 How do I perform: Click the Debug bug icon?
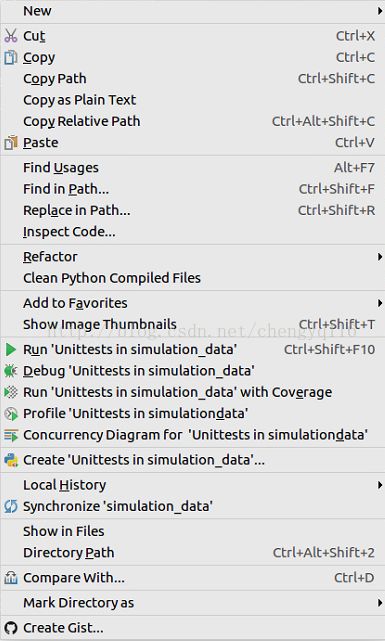pyautogui.click(x=11, y=371)
